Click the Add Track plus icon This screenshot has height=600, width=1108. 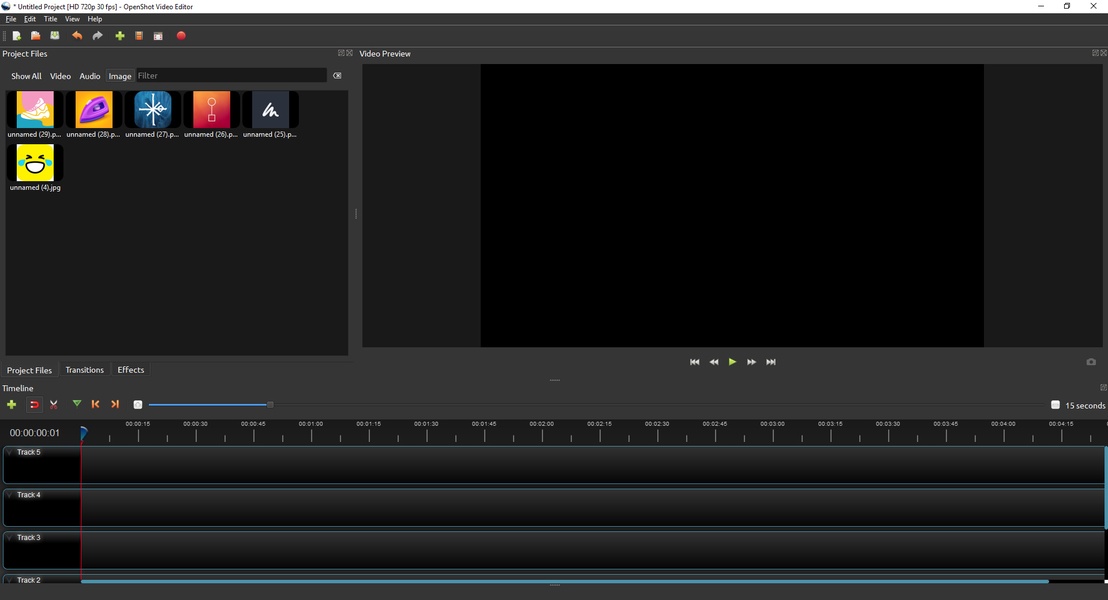[x=11, y=404]
